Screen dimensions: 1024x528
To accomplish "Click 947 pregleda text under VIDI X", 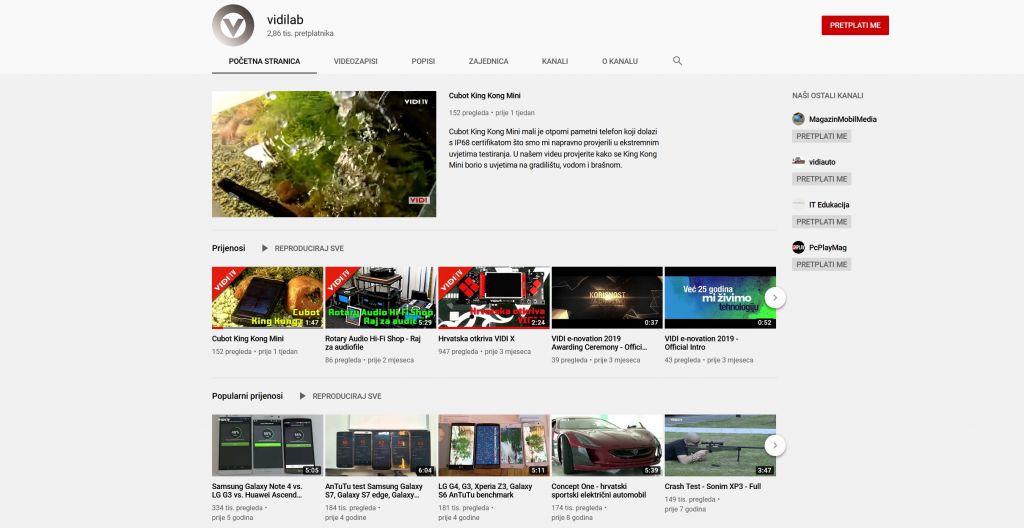I will coord(458,352).
